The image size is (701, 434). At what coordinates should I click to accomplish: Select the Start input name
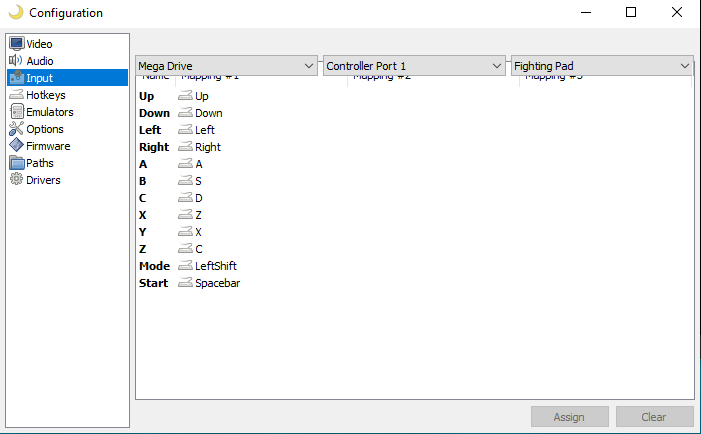click(x=153, y=283)
